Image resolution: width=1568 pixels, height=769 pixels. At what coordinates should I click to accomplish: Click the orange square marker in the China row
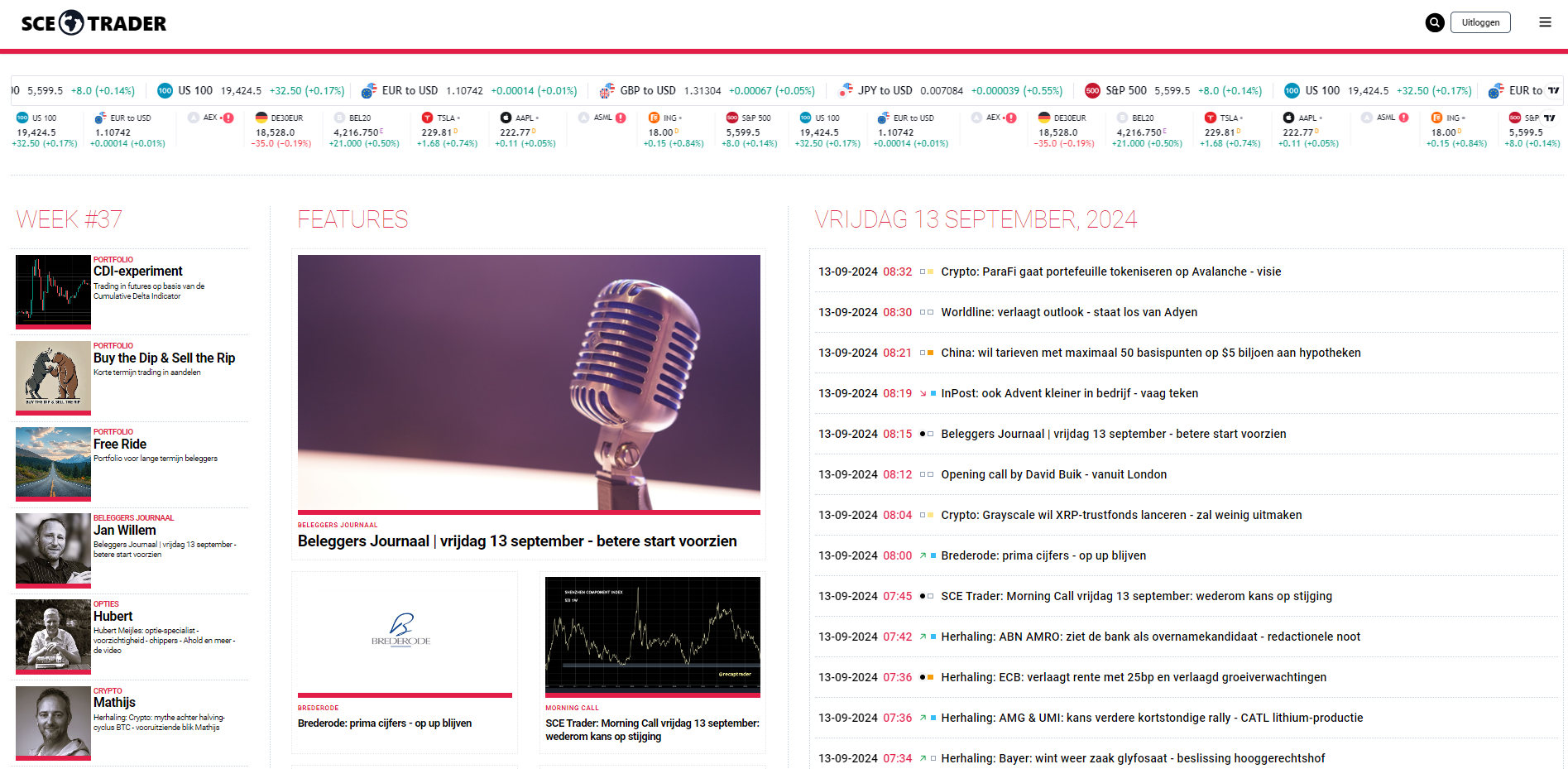[931, 353]
